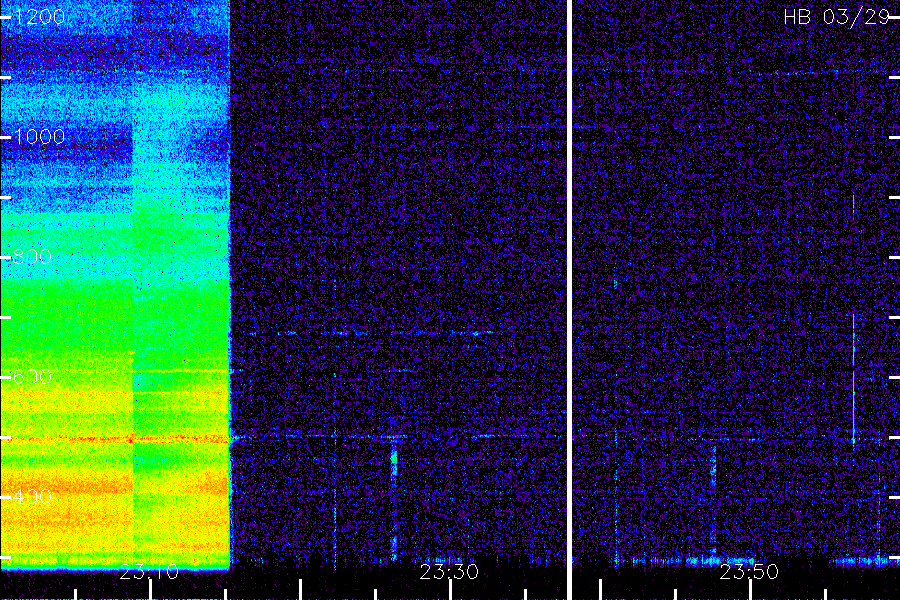Click the 1000 frequency axis label
The image size is (900, 600).
pos(40,137)
